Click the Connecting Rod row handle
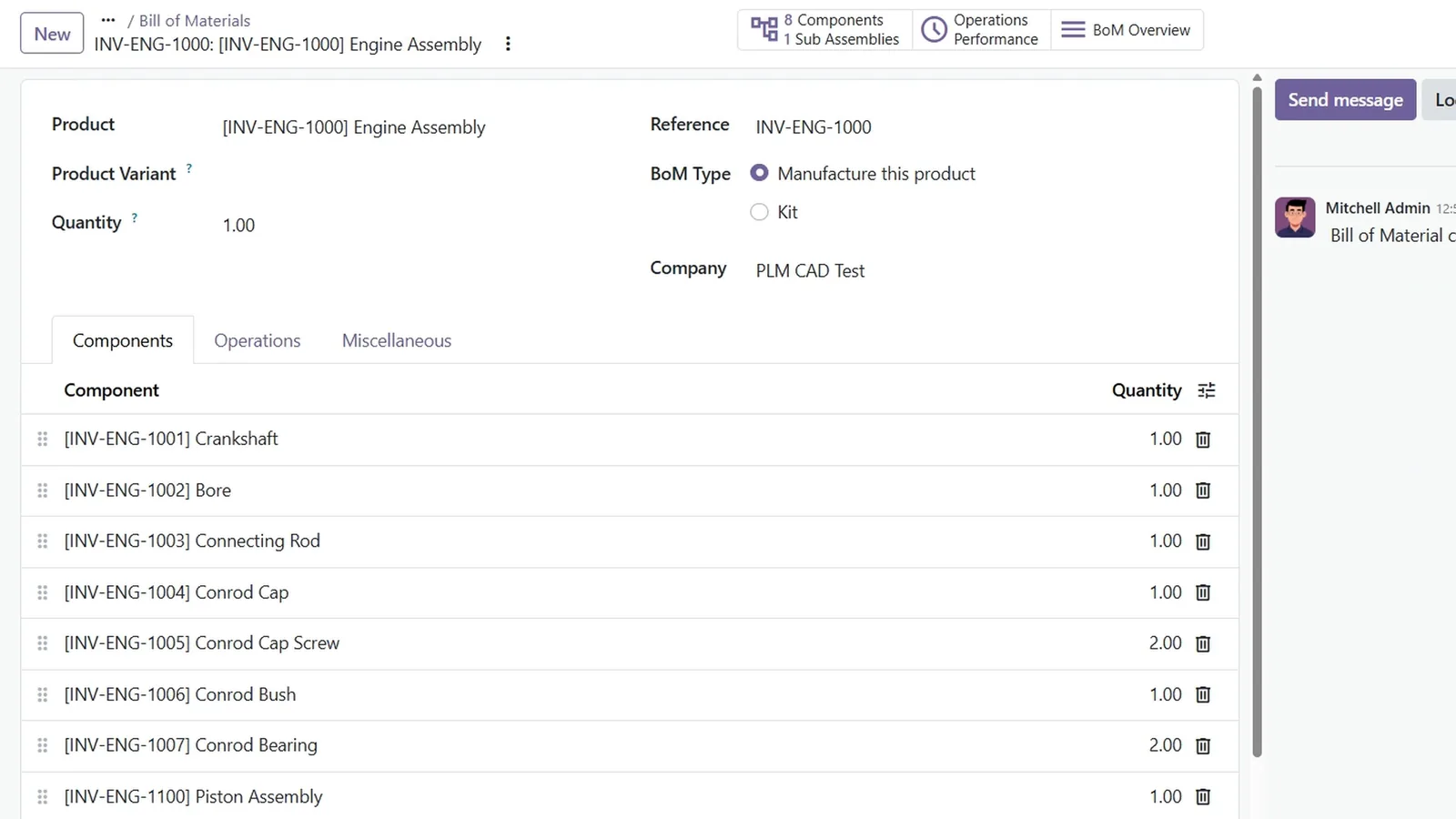 42,541
